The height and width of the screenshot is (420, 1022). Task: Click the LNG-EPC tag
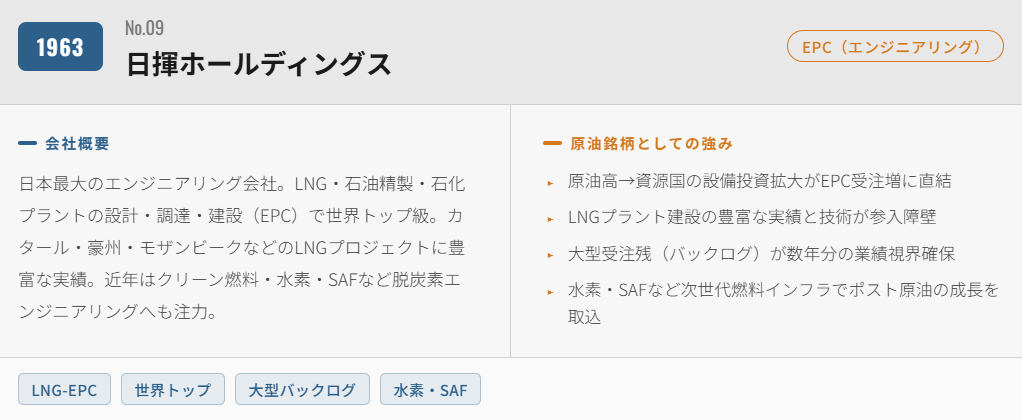(64, 389)
